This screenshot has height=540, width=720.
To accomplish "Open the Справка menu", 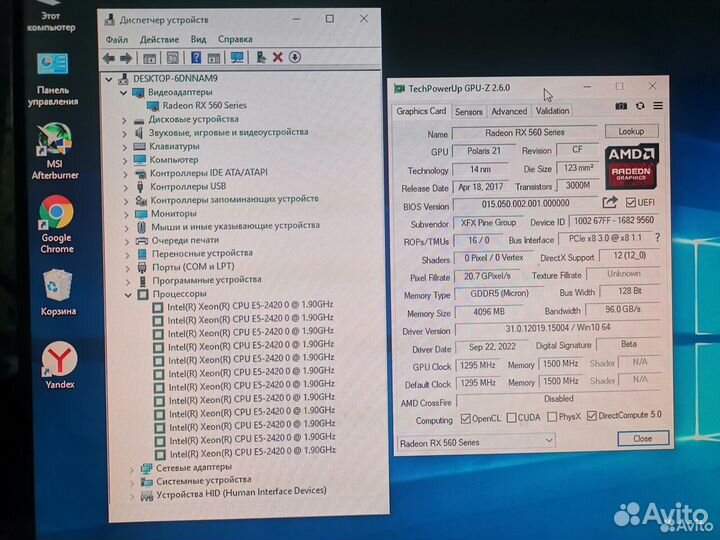I will (x=235, y=39).
